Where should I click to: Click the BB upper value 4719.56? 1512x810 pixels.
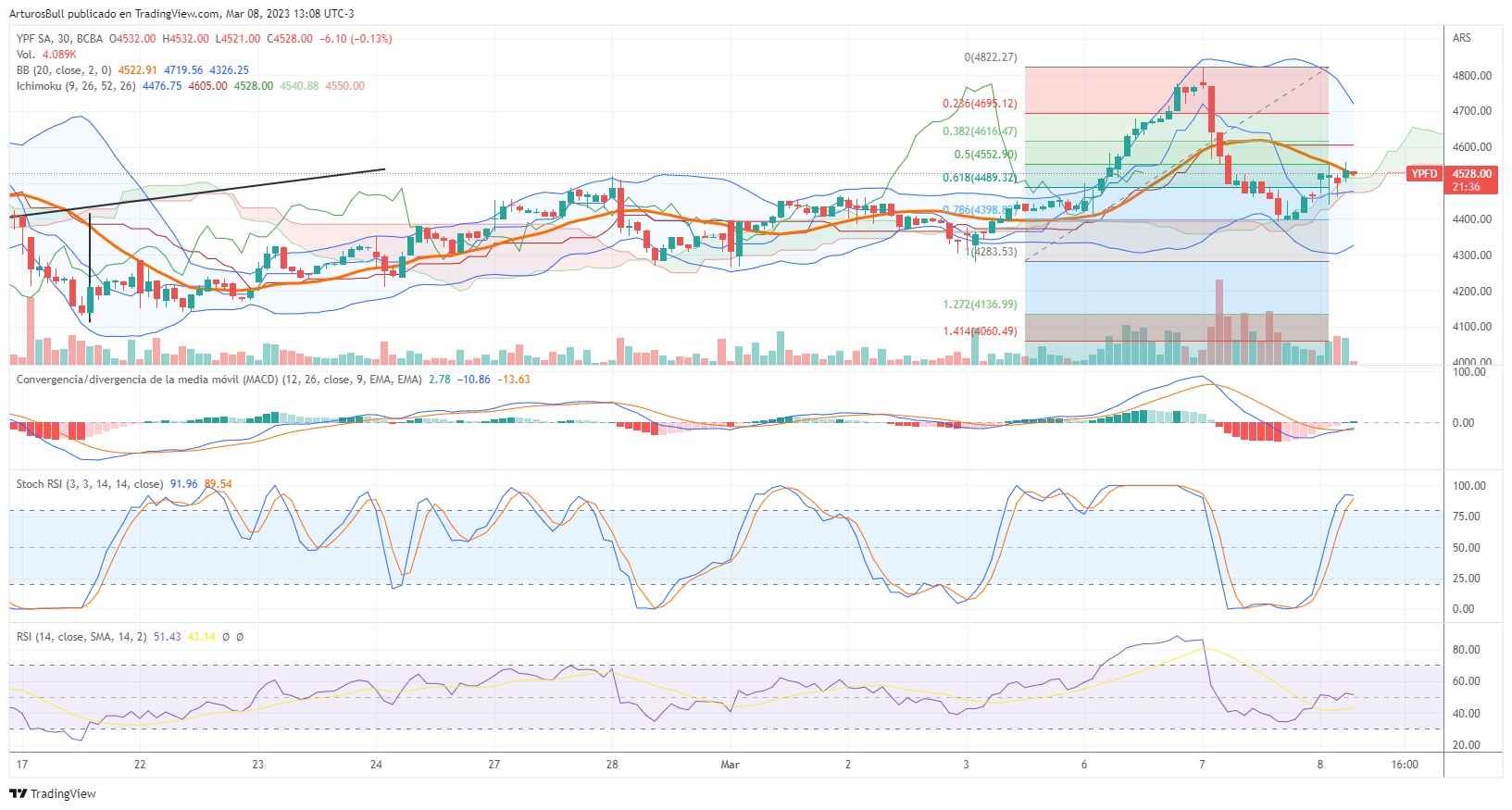183,70
